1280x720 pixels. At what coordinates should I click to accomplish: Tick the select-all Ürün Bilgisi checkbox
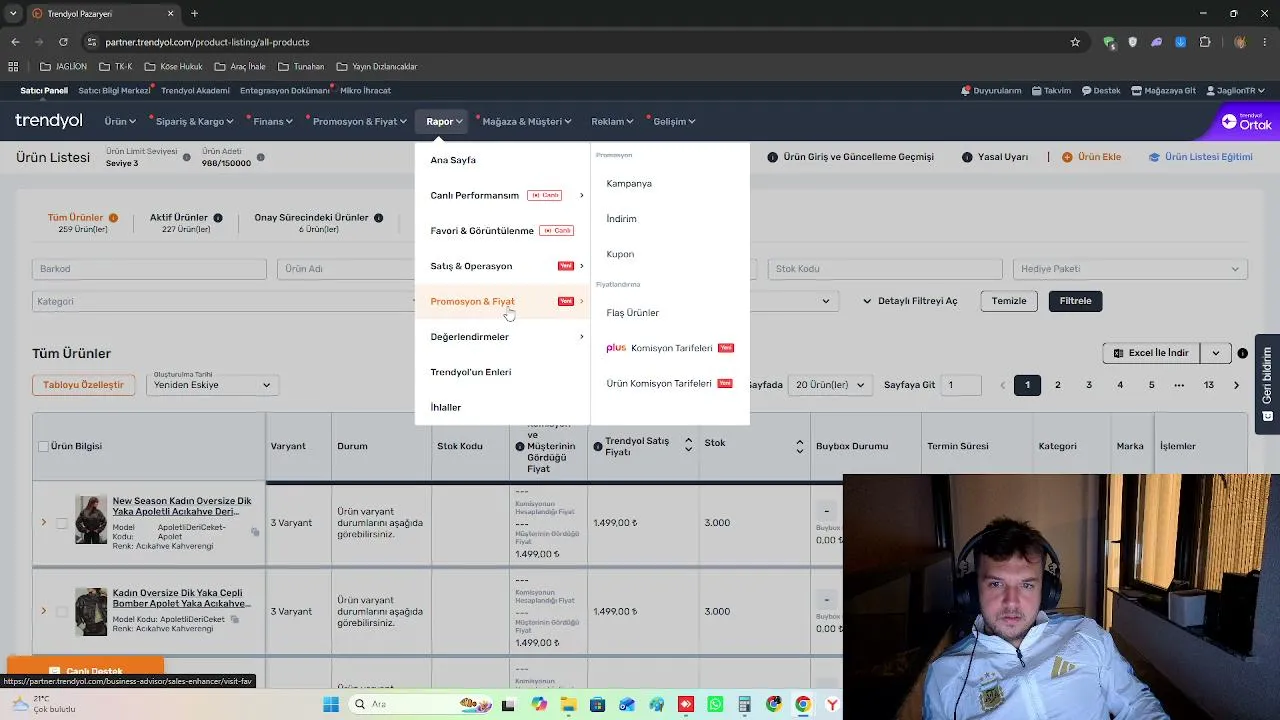tap(43, 447)
